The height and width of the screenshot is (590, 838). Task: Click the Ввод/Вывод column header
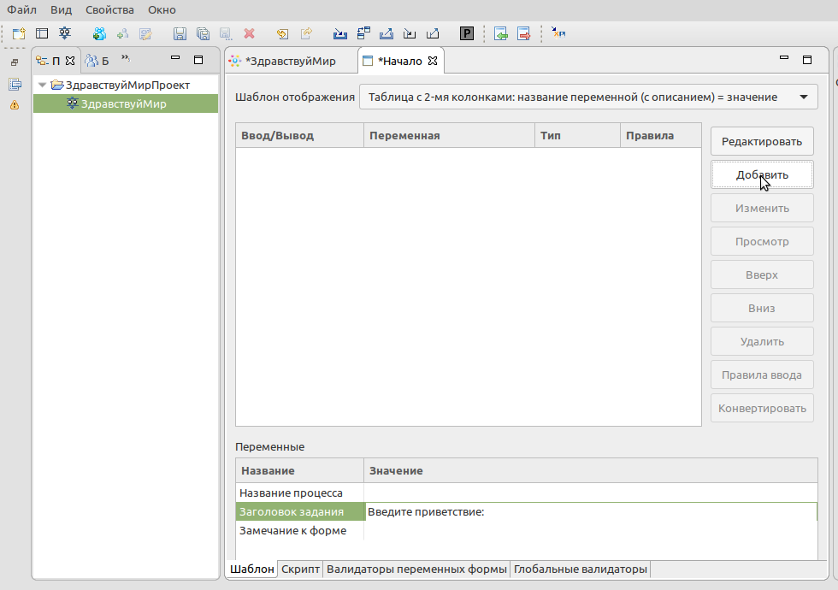coord(299,135)
